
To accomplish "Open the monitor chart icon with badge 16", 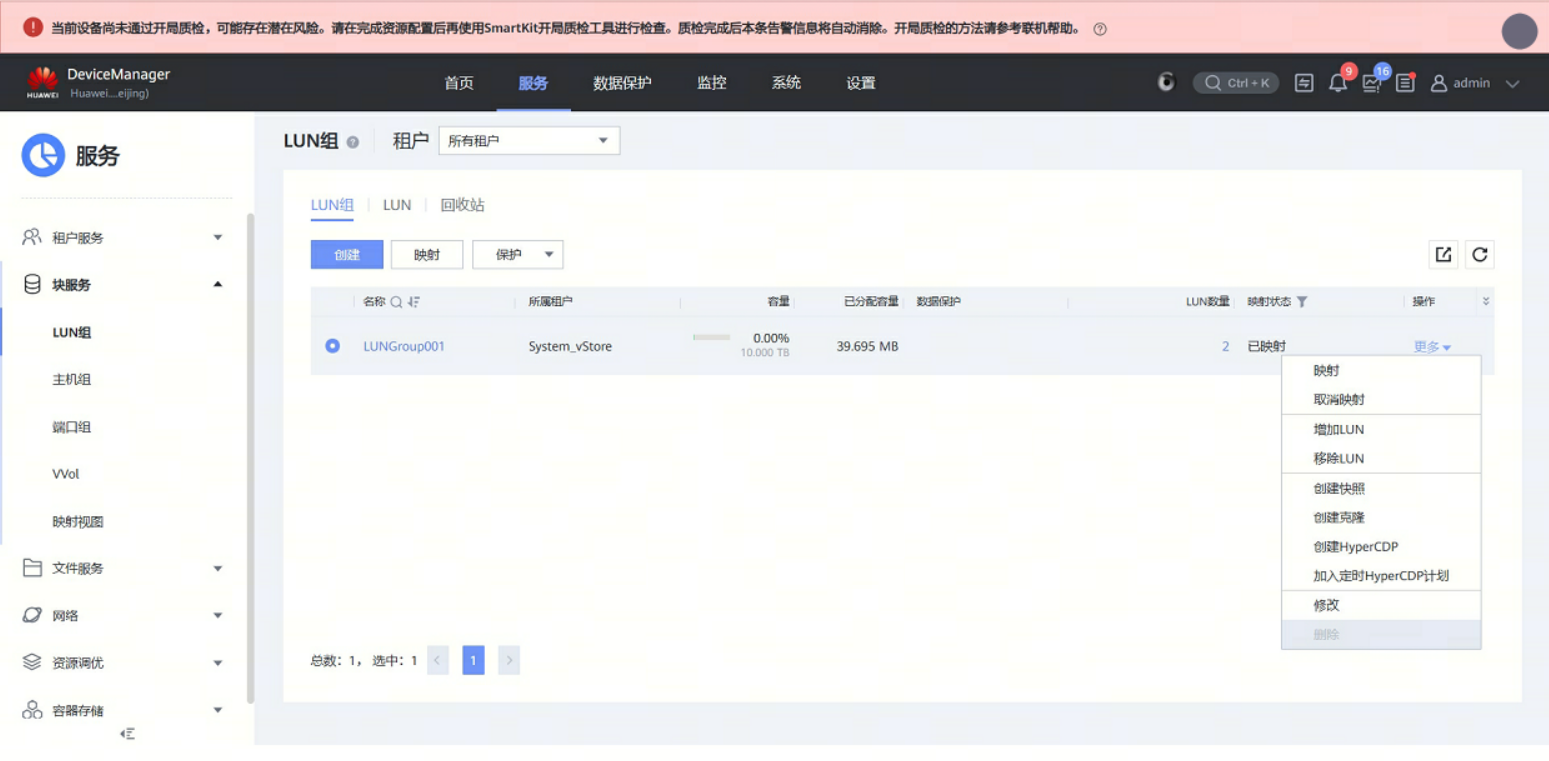I will pos(1372,83).
